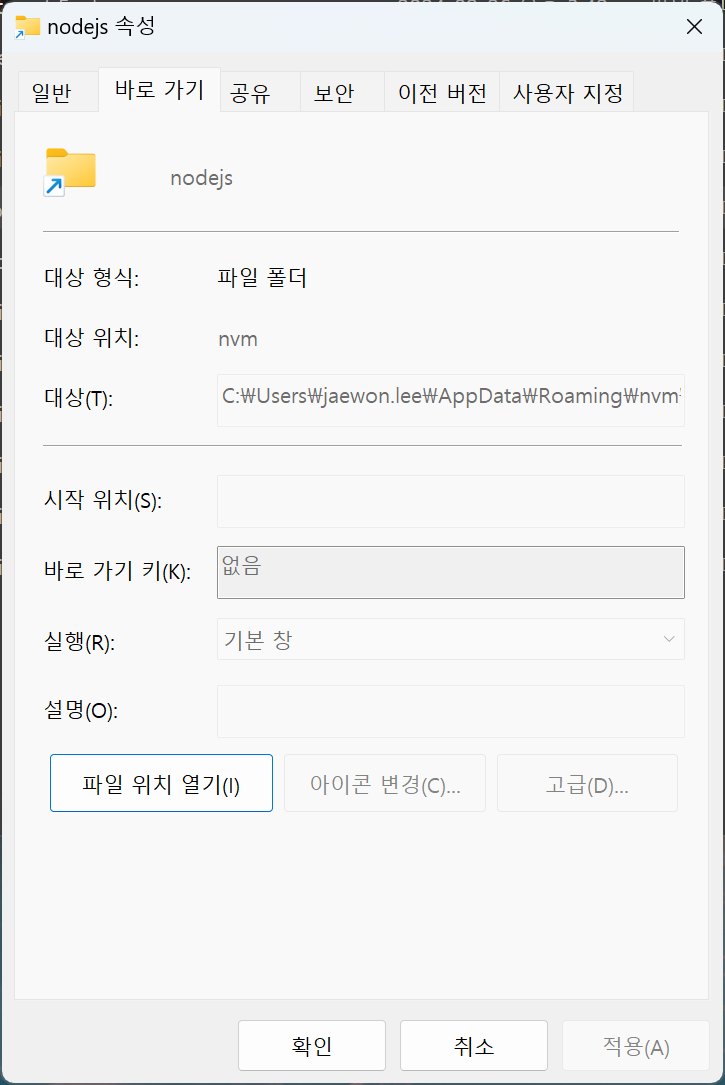Click the 설명(O) text field
This screenshot has height=1085, width=725.
click(450, 711)
